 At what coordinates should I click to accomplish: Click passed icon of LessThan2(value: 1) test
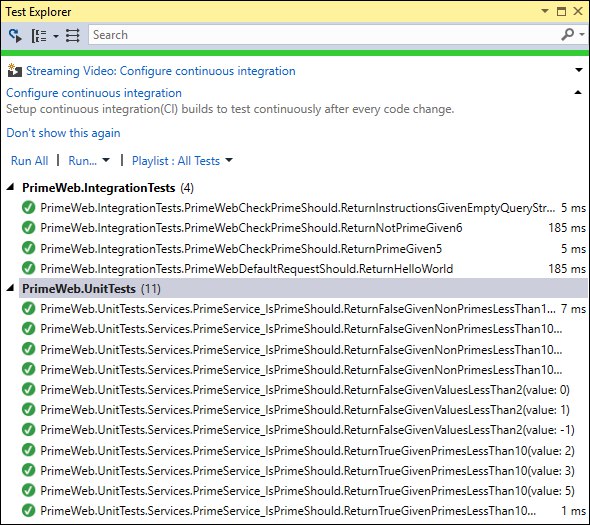click(28, 409)
